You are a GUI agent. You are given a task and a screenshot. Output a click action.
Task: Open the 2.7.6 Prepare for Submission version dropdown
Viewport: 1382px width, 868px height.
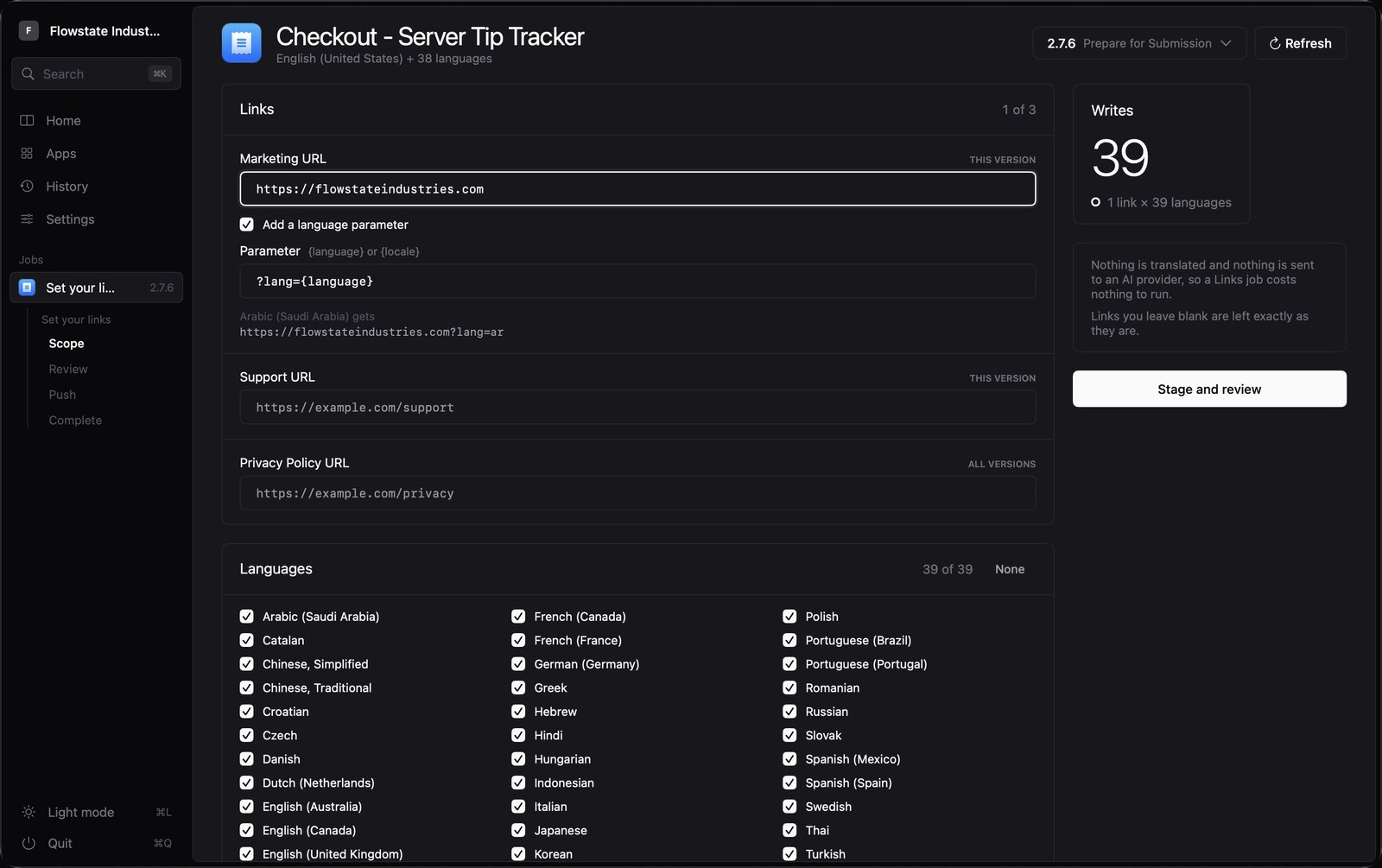1139,43
